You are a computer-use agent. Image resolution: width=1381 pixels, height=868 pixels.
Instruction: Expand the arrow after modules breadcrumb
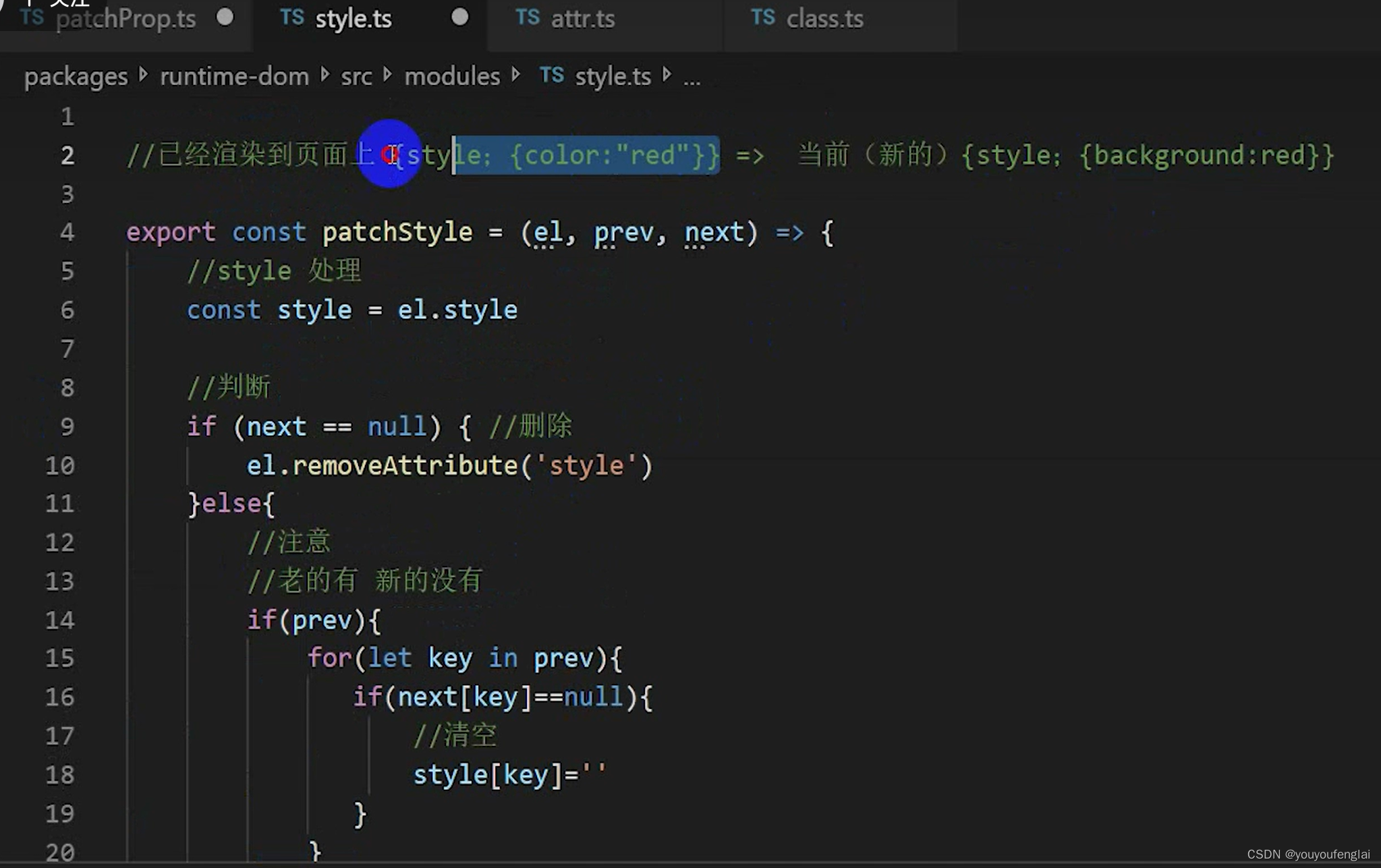[516, 75]
